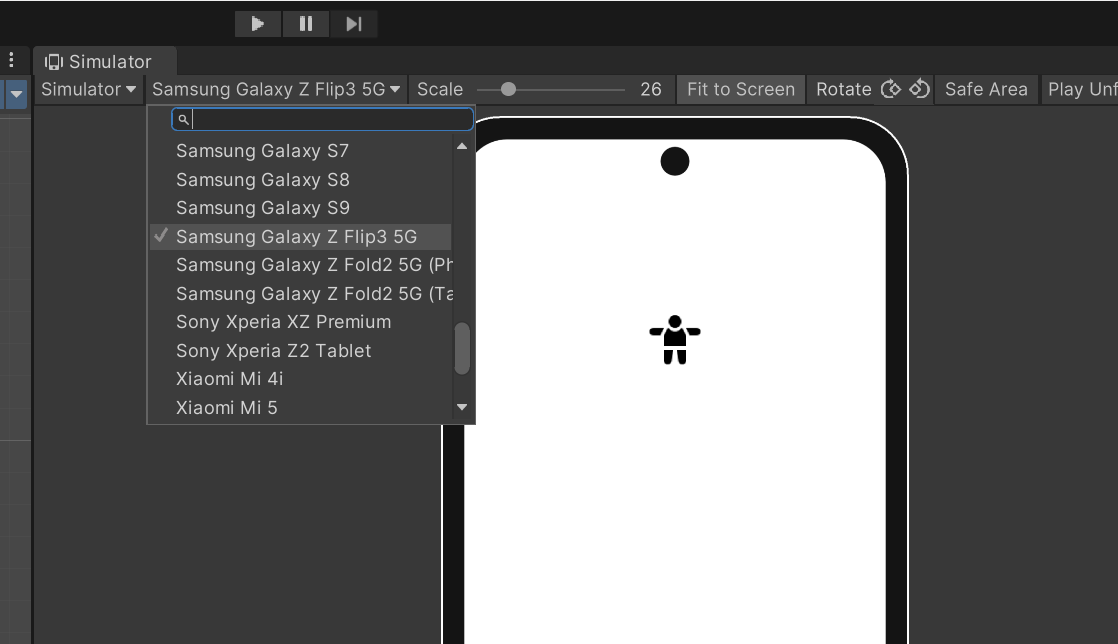This screenshot has width=1118, height=644.
Task: Click the blue dropdown arrow in the left panel
Action: point(16,93)
